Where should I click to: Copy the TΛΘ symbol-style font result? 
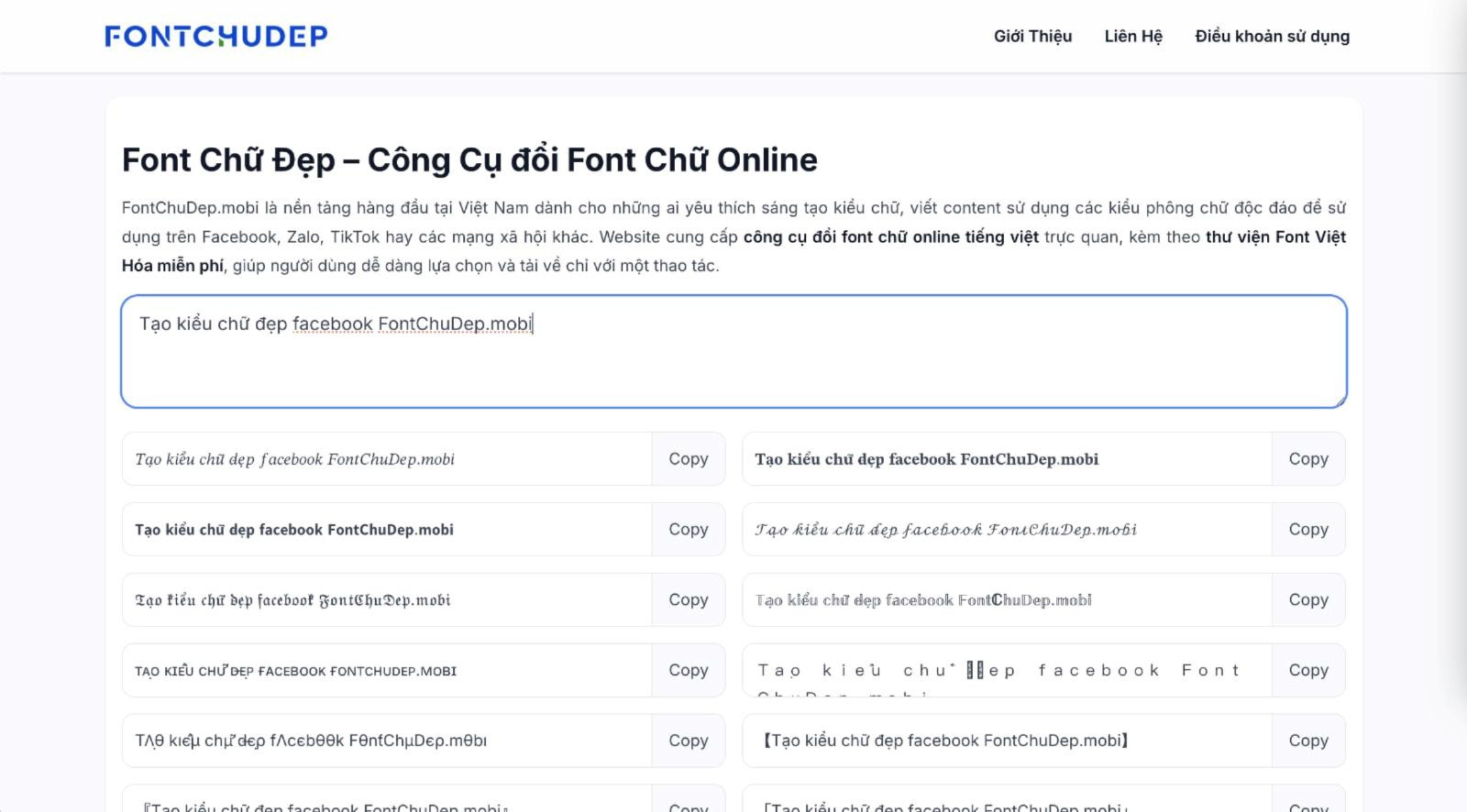click(689, 741)
